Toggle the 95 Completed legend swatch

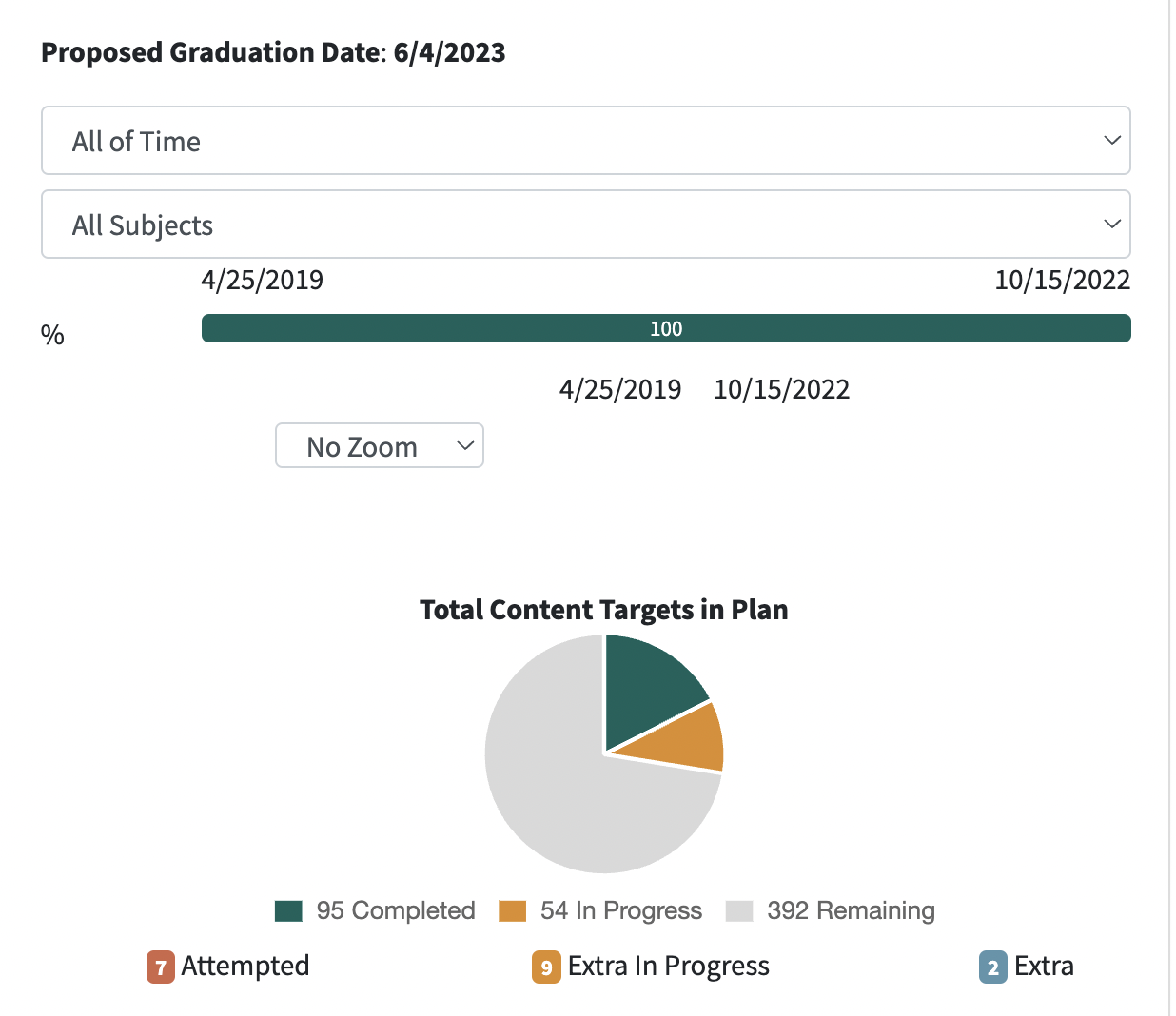click(x=288, y=911)
